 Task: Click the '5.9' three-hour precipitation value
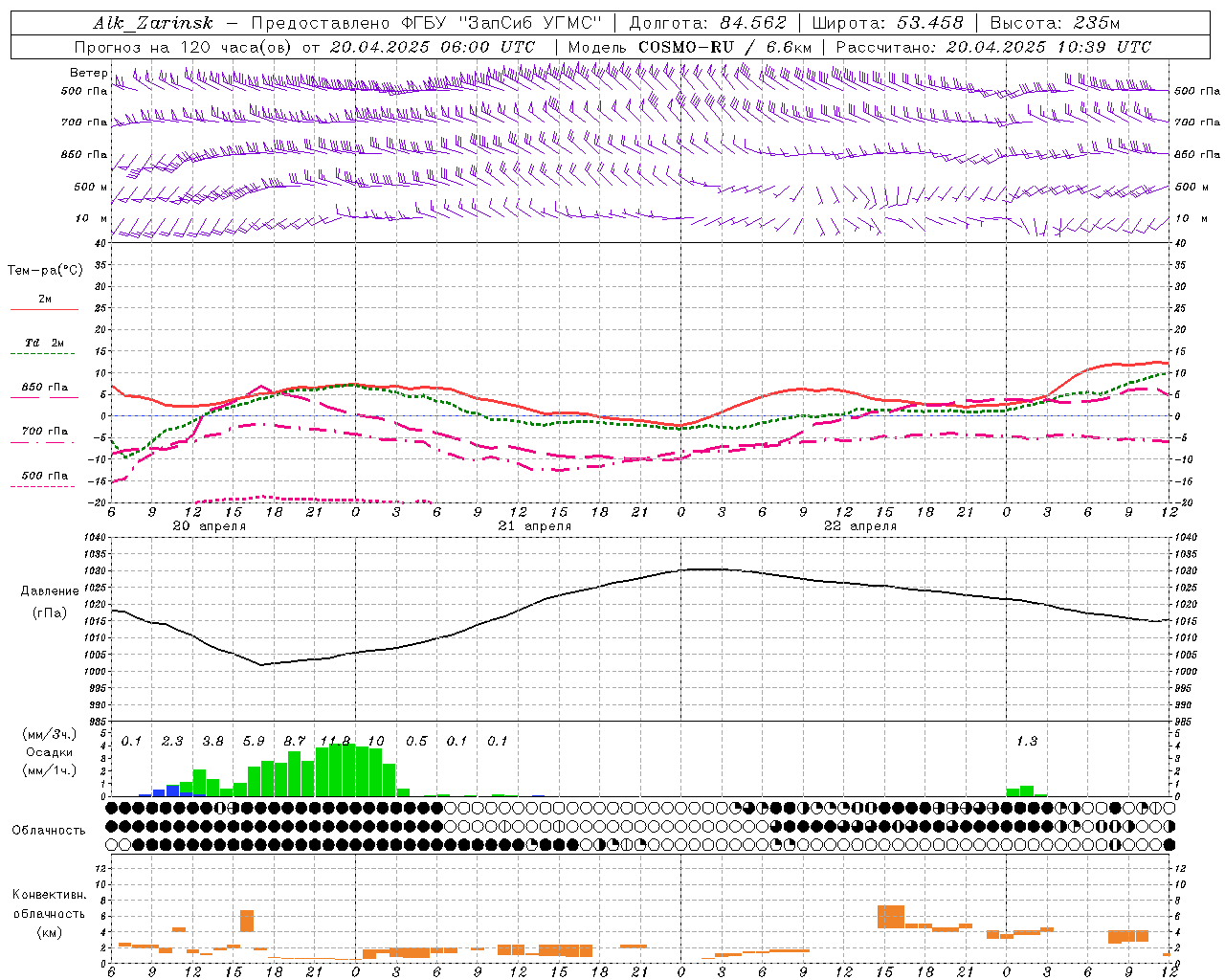click(x=254, y=742)
